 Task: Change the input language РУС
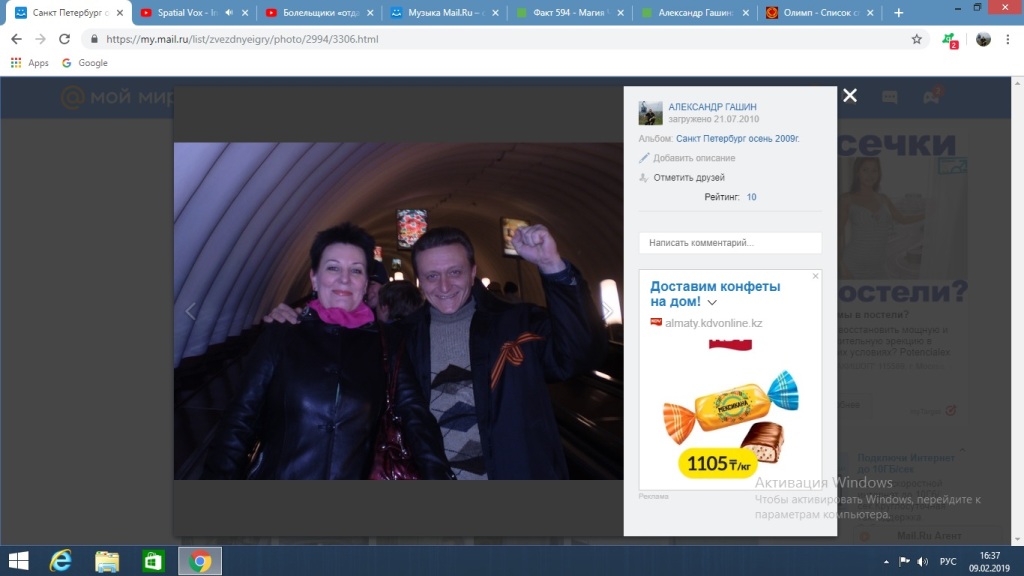[x=948, y=562]
